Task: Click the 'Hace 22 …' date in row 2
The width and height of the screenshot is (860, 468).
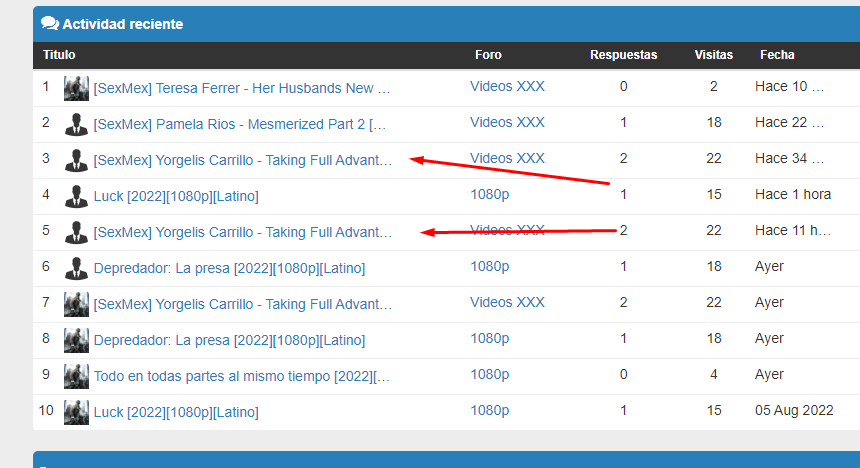Action: point(789,122)
